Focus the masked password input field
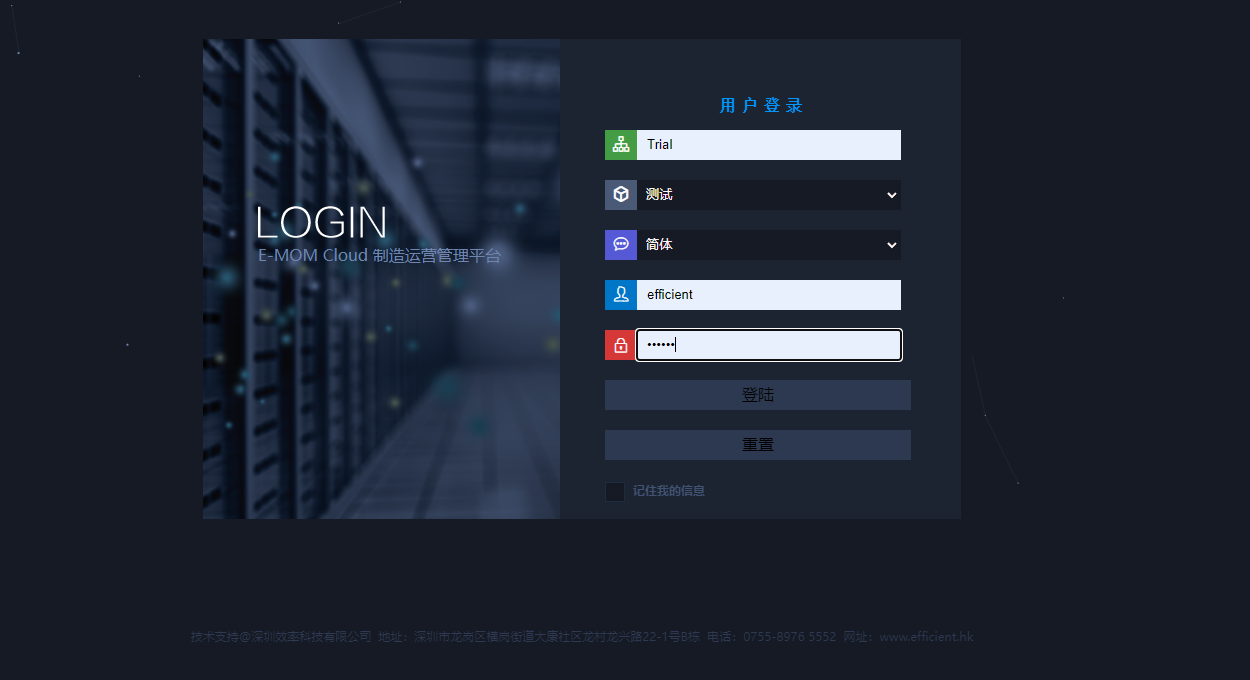 coord(768,345)
